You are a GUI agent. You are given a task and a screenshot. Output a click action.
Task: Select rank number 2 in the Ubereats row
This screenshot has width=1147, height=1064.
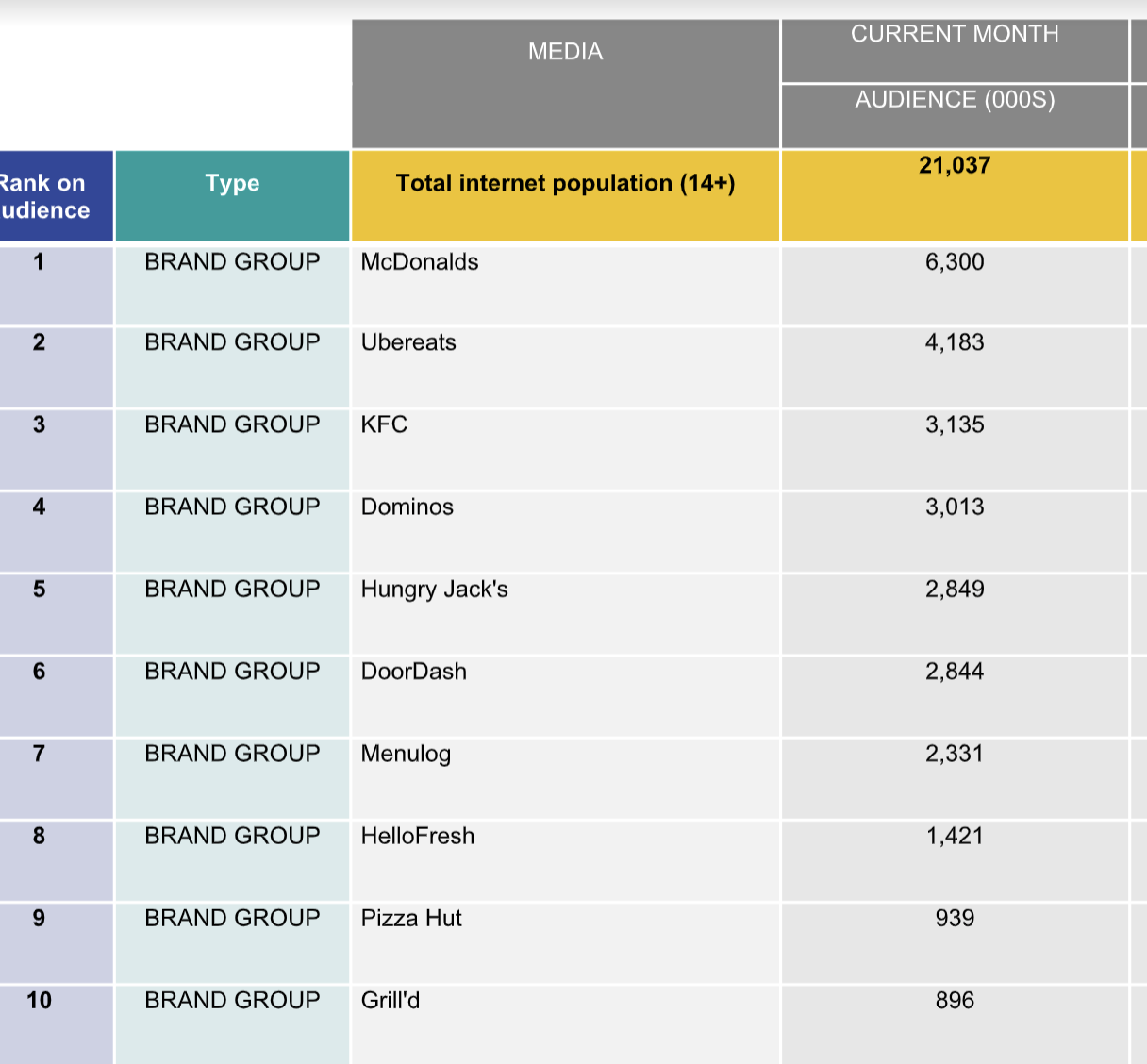[39, 341]
